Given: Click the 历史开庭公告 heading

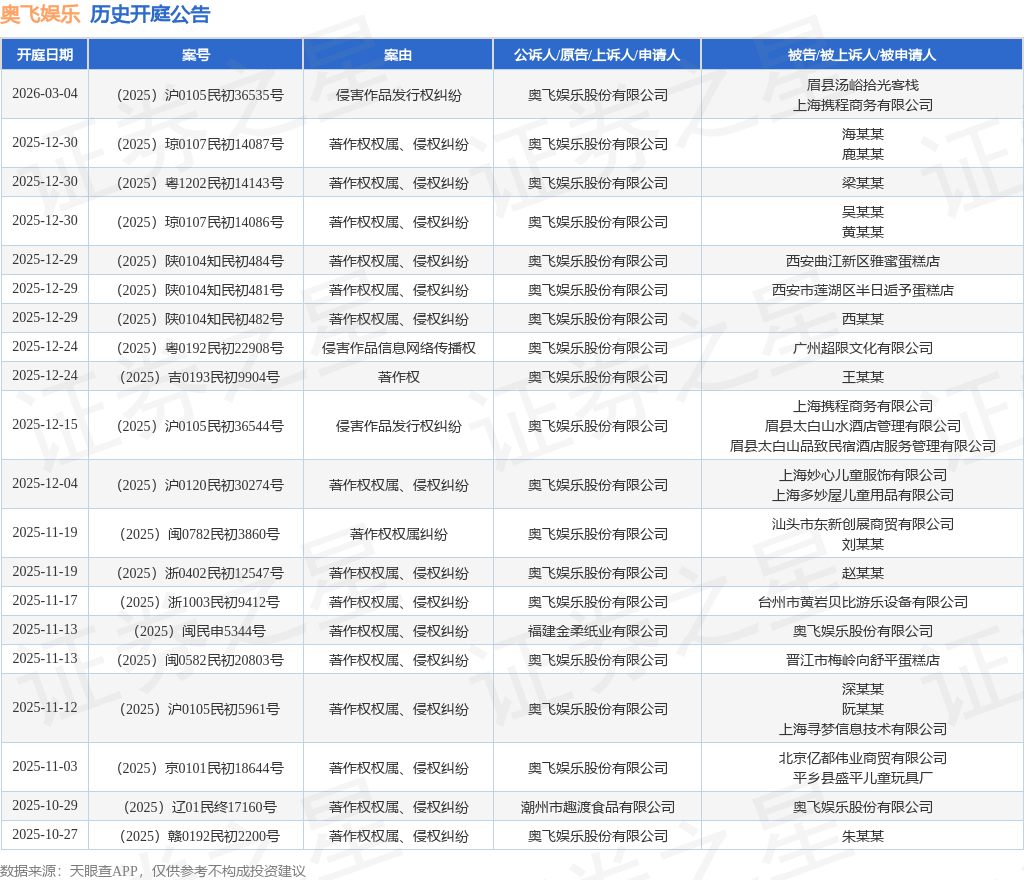Looking at the screenshot, I should 150,14.
